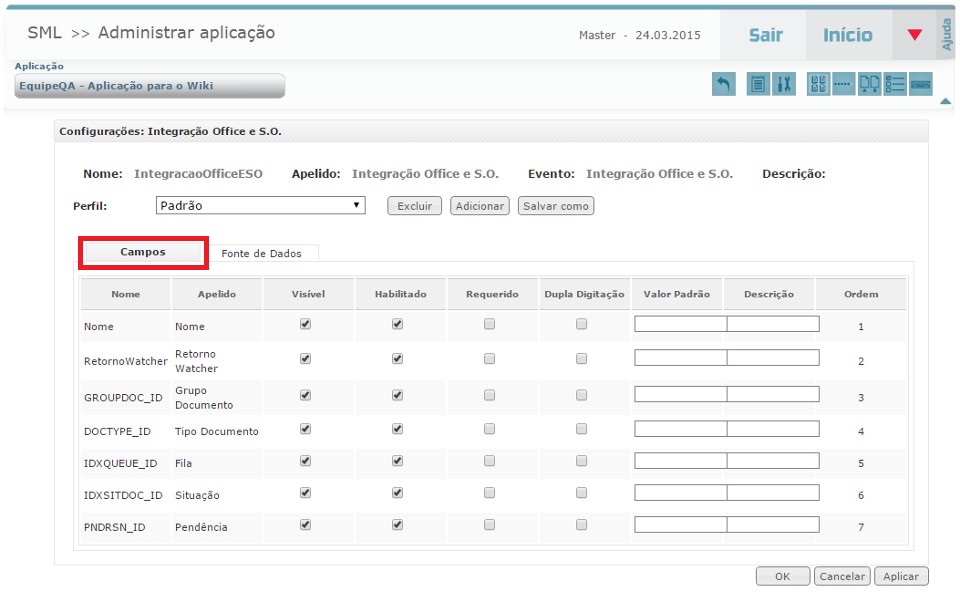Click the undo back-arrow toolbar icon
The width and height of the screenshot is (960, 602).
[724, 83]
